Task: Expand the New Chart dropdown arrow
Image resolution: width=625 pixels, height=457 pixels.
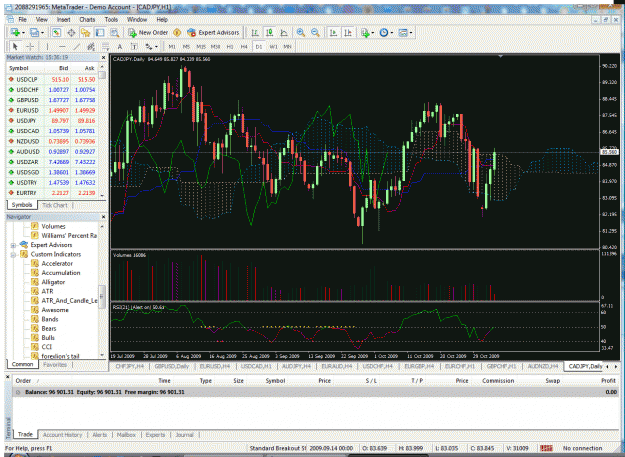Action: [x=23, y=33]
